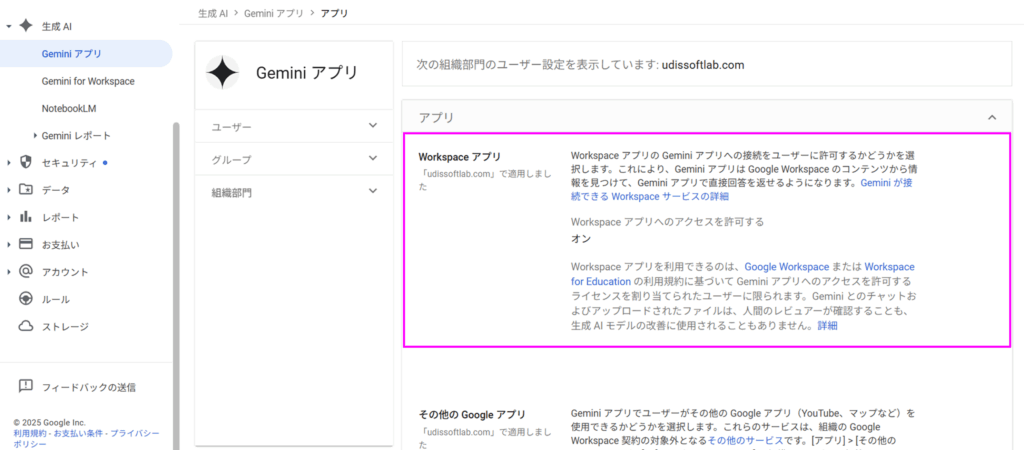Screen dimensions: 1024x450
Task: Click the プライバシー ポリシー footer link
Action: (86, 438)
